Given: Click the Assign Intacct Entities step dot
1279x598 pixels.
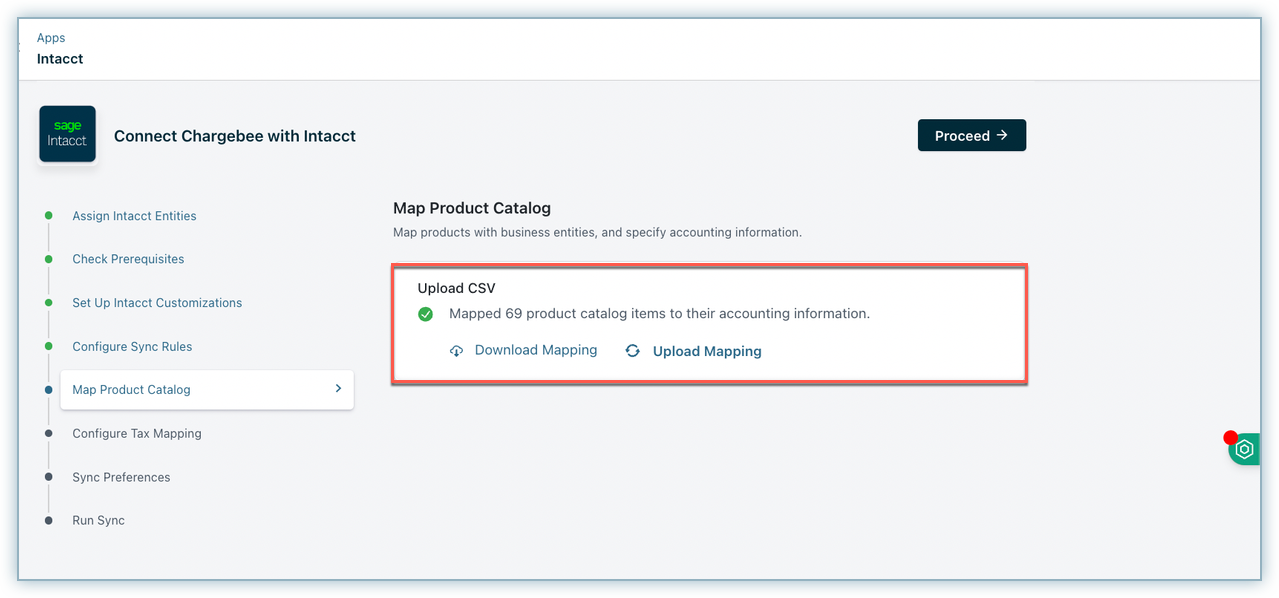Looking at the screenshot, I should pos(48,216).
